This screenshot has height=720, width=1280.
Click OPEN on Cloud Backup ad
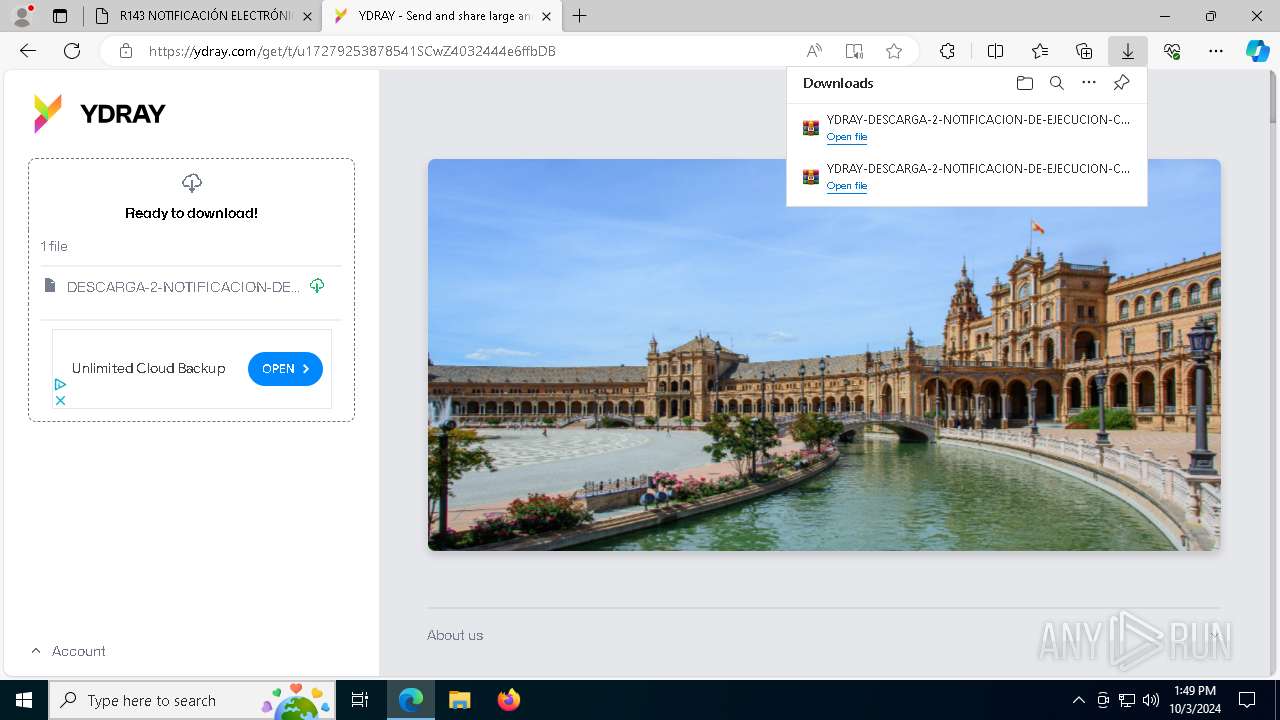coord(285,369)
